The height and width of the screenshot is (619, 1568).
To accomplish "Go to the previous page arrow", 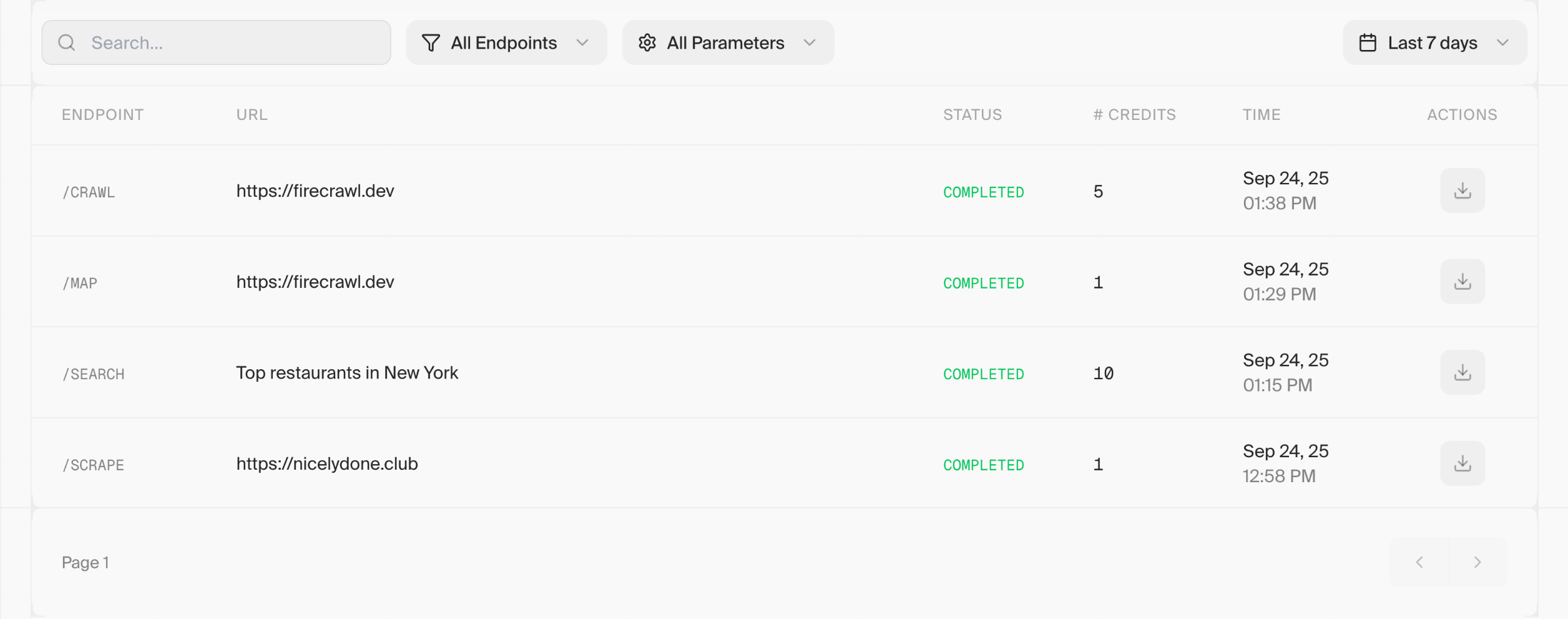I will pos(1419,562).
